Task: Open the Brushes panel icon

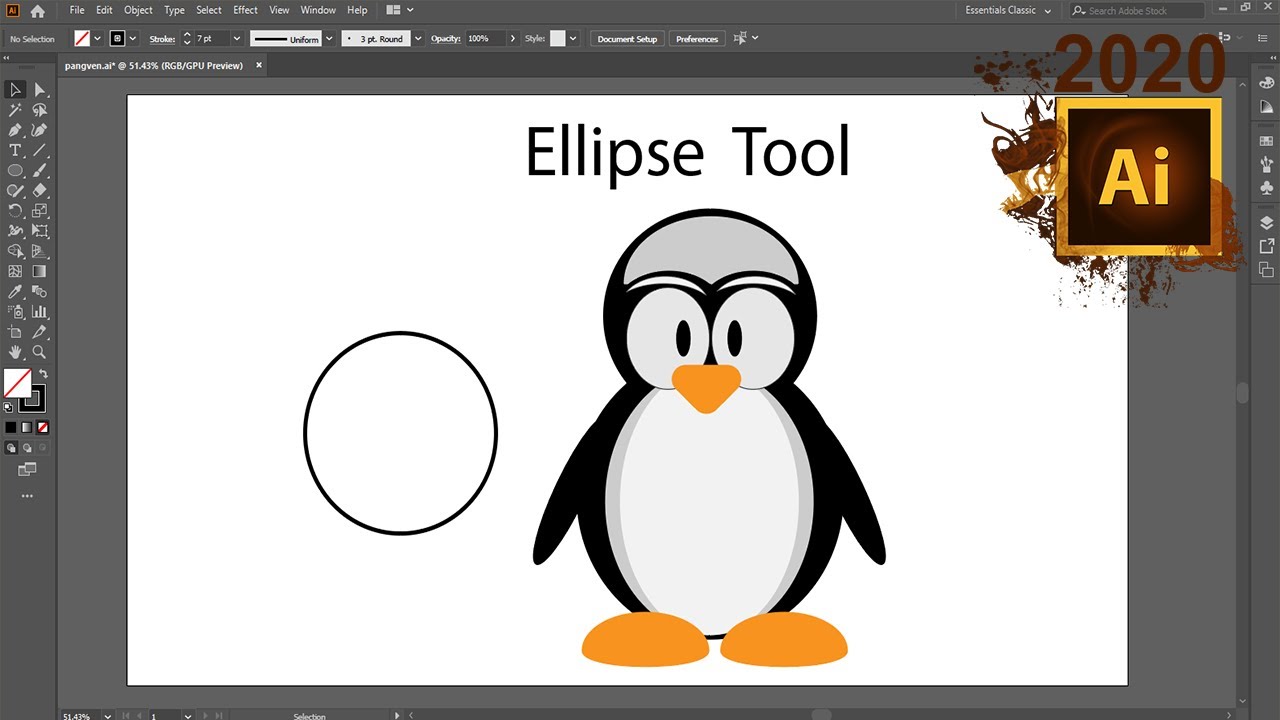Action: click(x=1267, y=163)
